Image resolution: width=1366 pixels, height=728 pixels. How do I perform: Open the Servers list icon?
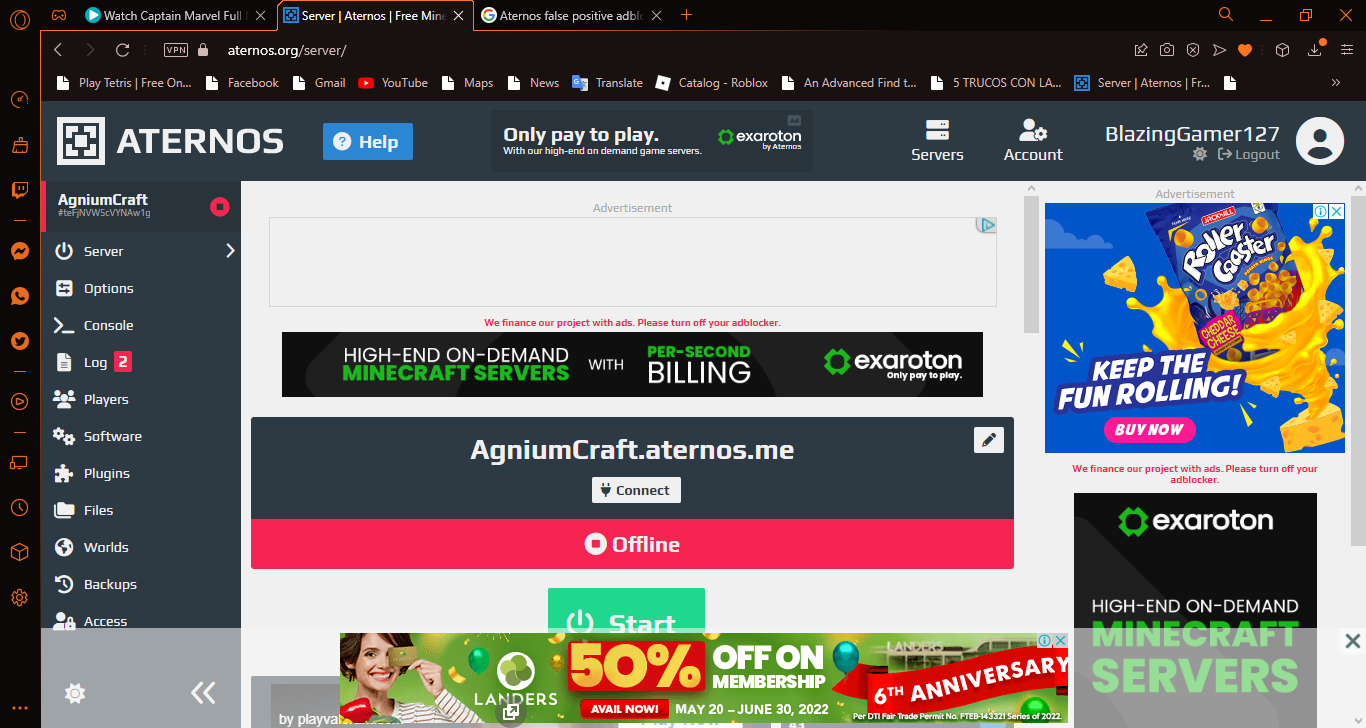(937, 141)
